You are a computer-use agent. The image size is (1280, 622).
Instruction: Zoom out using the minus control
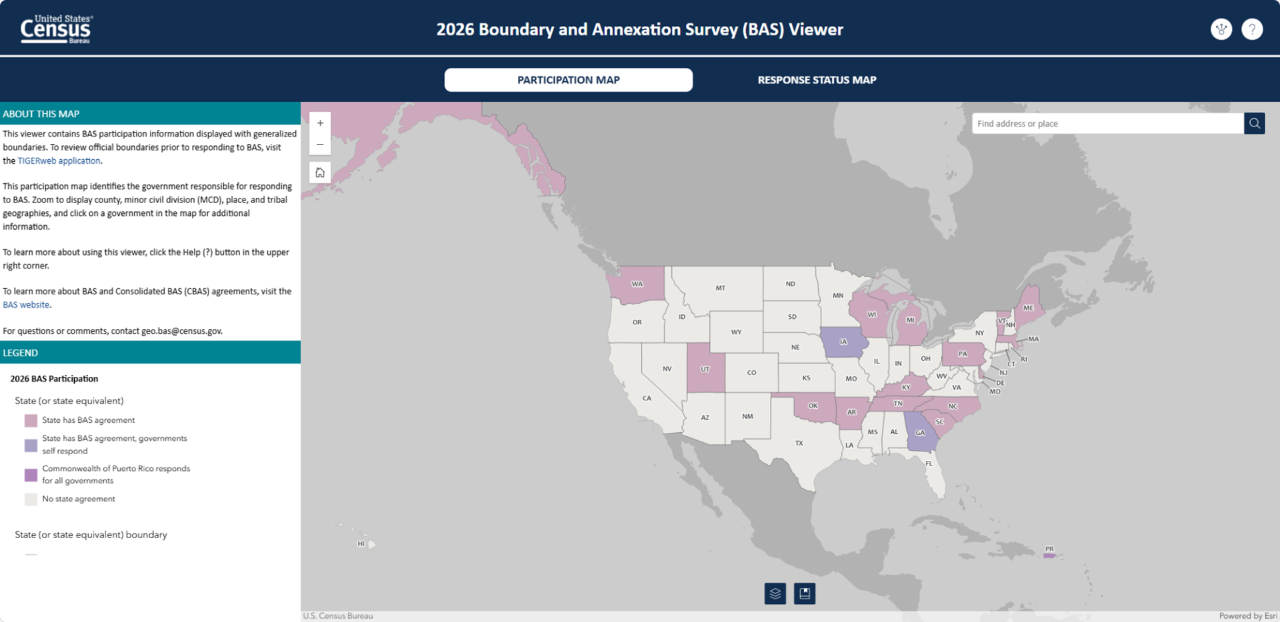coord(319,144)
